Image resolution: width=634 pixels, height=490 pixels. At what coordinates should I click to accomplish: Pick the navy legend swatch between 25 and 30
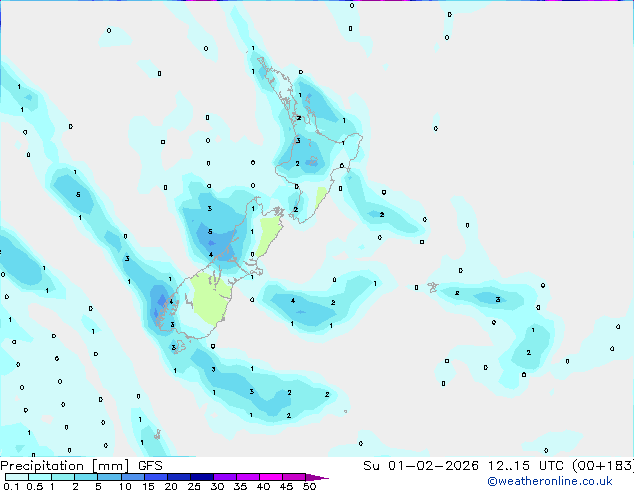pyautogui.click(x=202, y=477)
